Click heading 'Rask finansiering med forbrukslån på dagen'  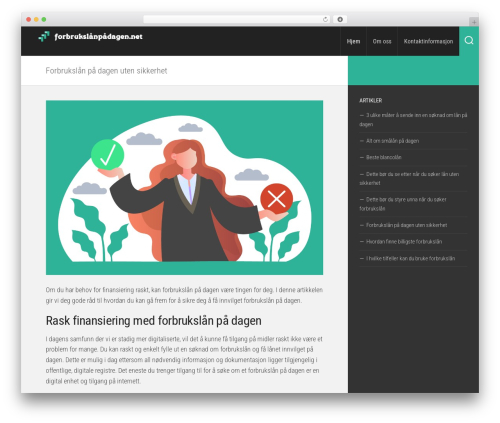(x=154, y=321)
